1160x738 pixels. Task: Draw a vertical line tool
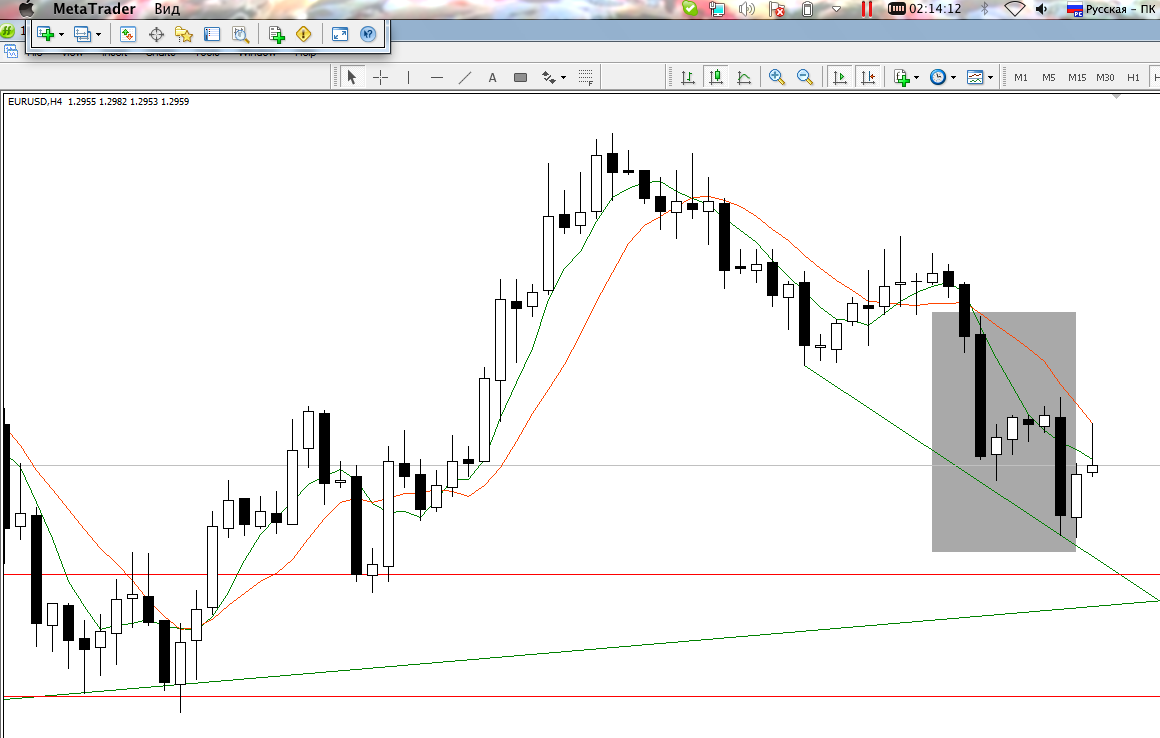(408, 77)
